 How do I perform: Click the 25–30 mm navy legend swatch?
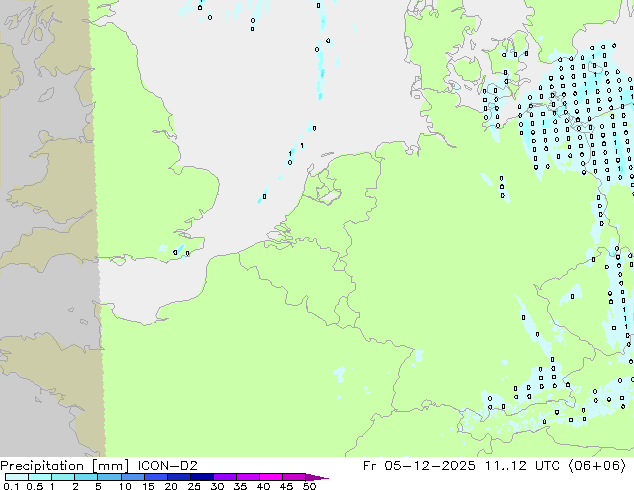click(x=201, y=477)
